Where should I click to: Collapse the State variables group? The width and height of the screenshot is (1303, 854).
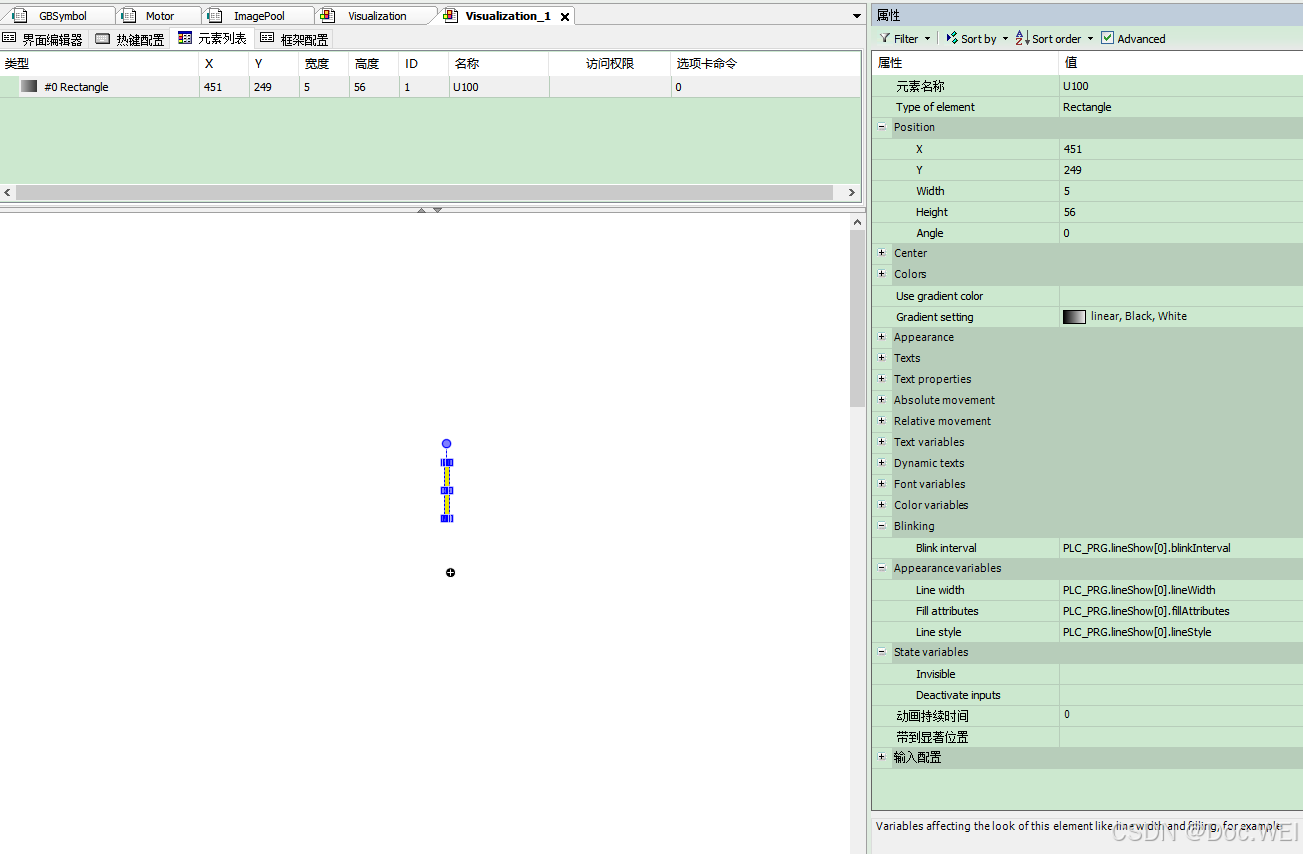tap(882, 652)
